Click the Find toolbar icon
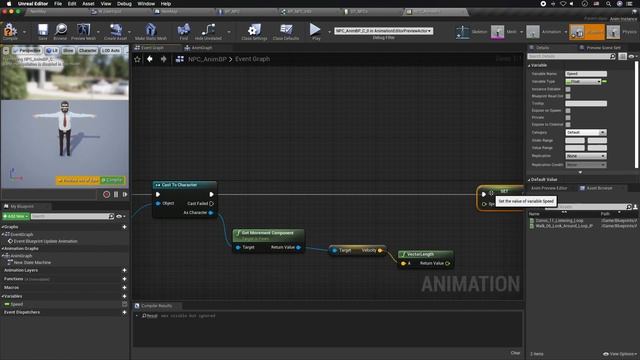 pos(184,30)
